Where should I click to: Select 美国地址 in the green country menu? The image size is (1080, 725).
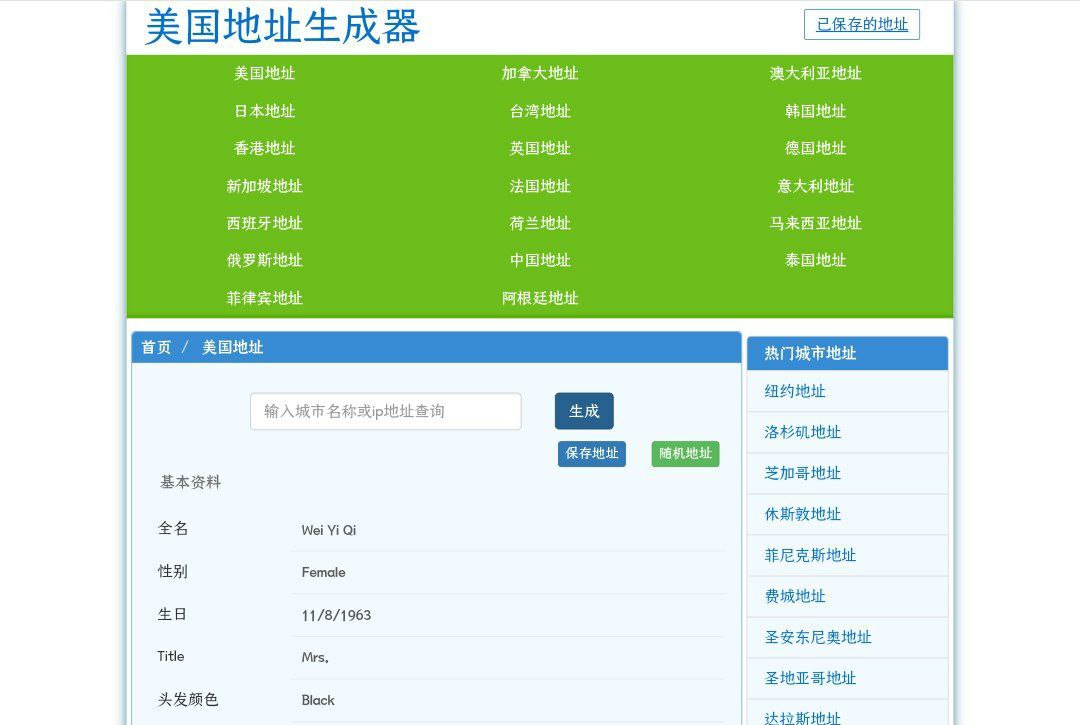click(264, 74)
